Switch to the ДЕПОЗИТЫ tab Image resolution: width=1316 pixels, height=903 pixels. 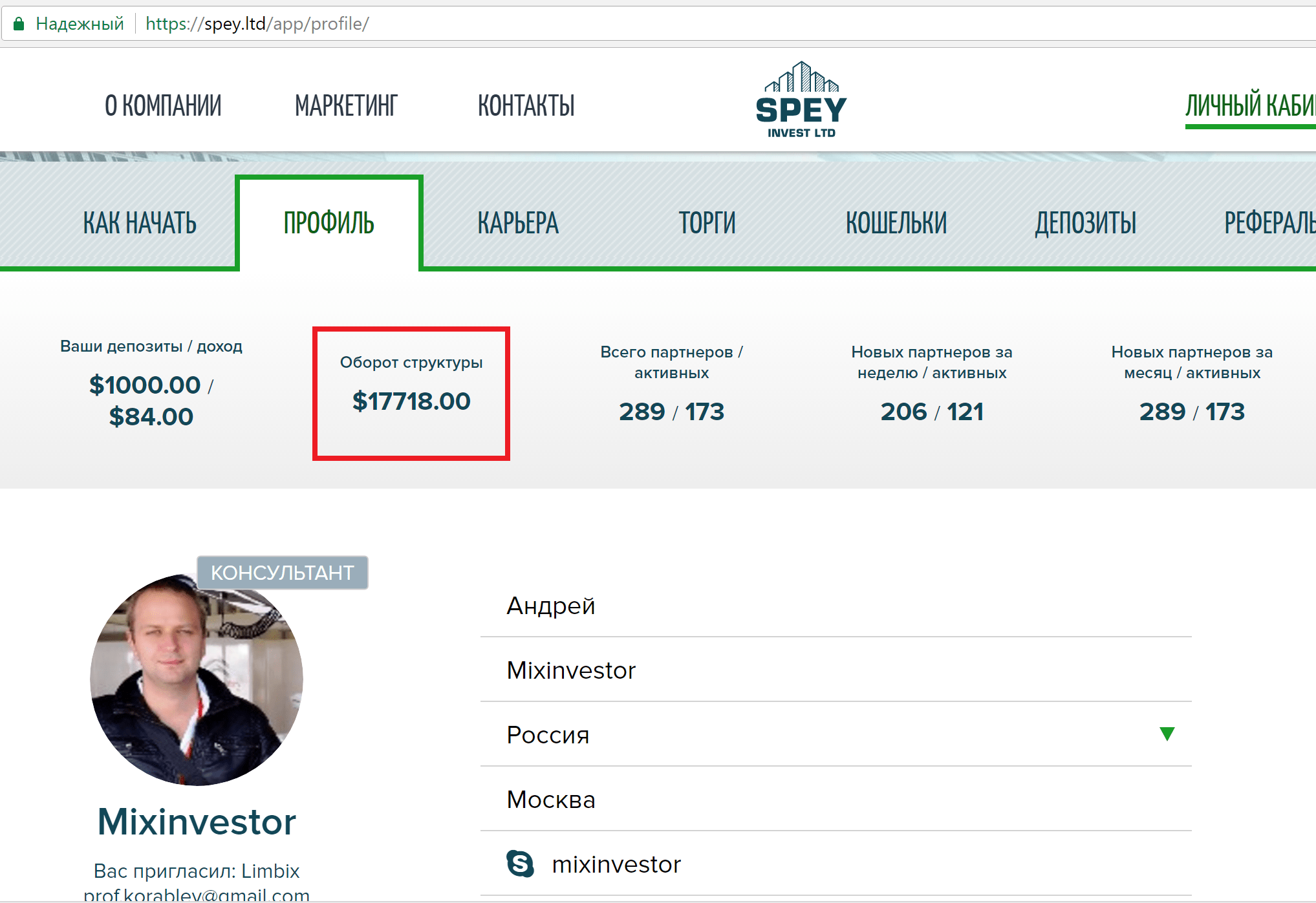coord(1085,223)
